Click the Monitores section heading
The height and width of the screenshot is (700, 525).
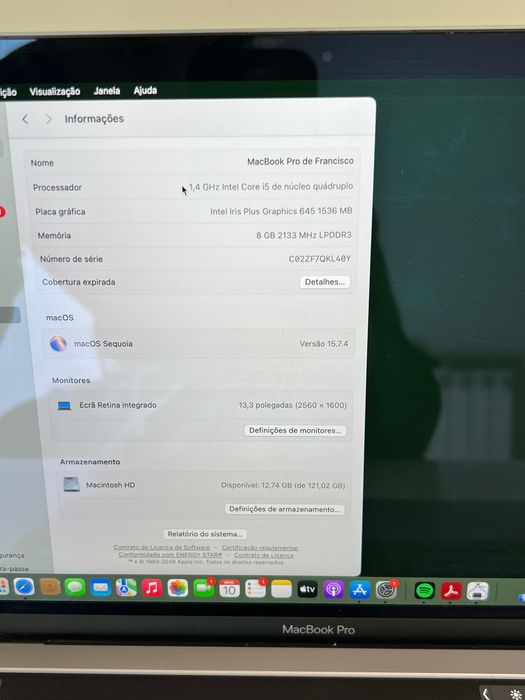click(x=71, y=380)
